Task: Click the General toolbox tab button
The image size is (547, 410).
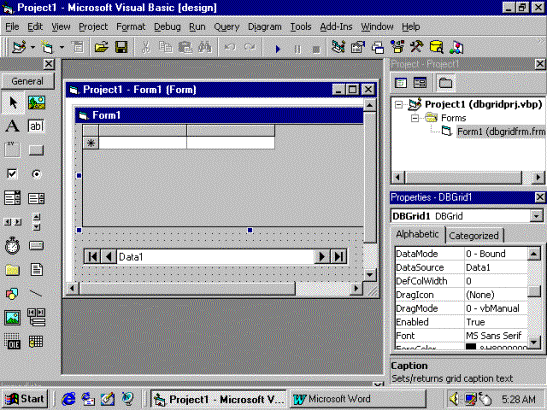Action: point(28,81)
